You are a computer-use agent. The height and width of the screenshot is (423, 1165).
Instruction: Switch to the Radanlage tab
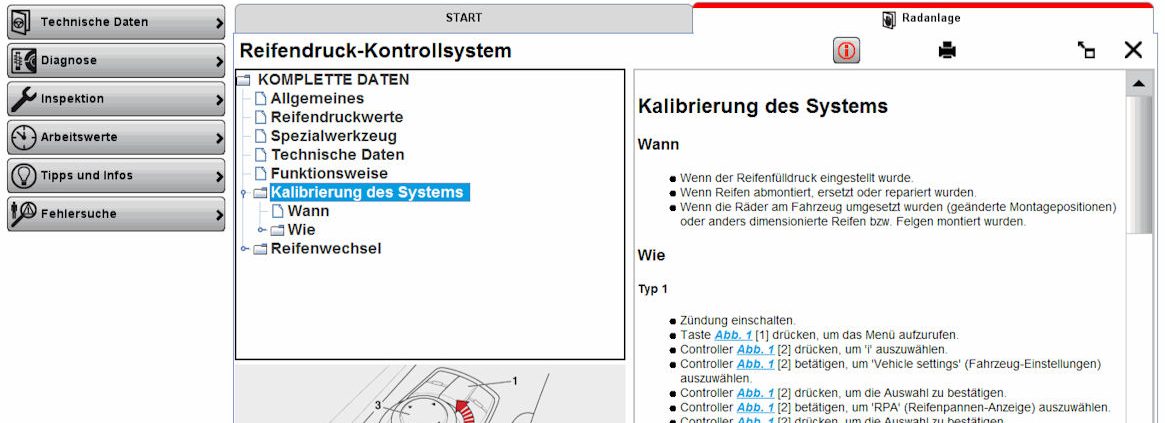921,19
